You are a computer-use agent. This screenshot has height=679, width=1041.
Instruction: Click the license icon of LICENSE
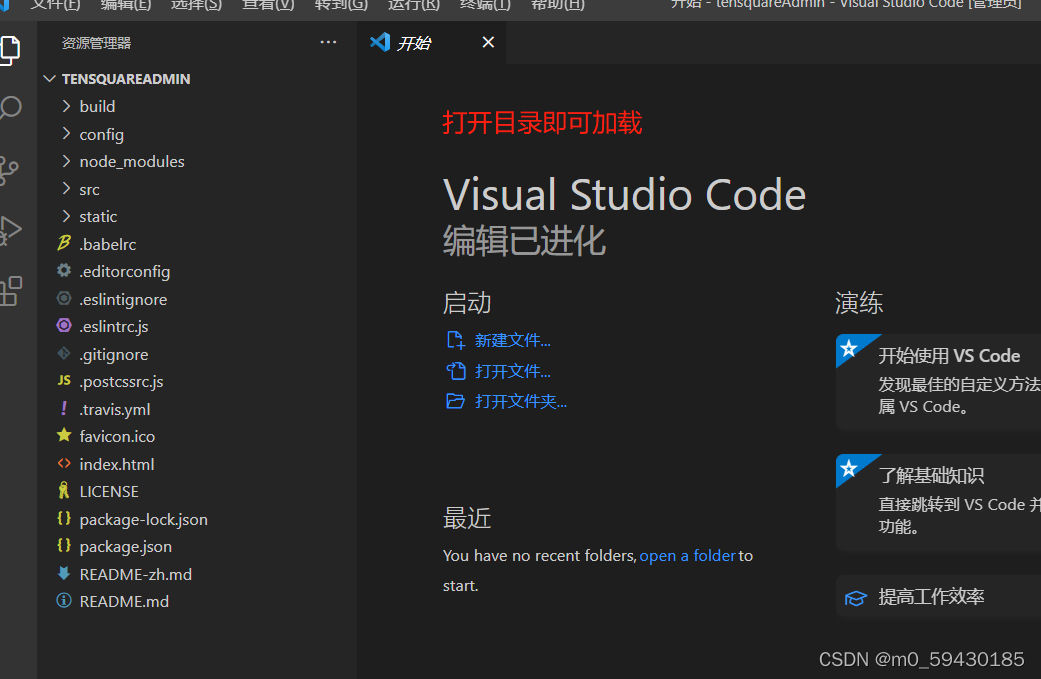point(64,490)
